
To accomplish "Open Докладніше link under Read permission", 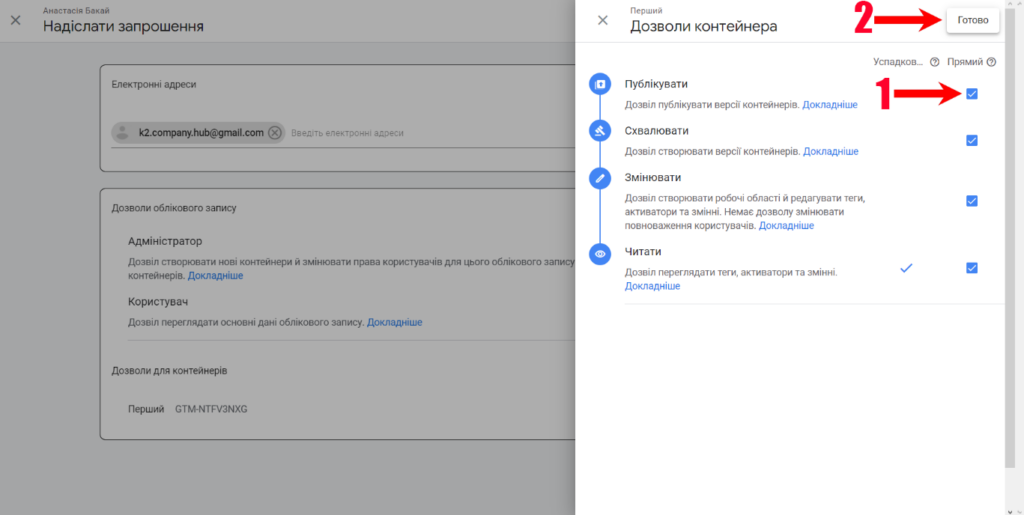I will pos(652,286).
